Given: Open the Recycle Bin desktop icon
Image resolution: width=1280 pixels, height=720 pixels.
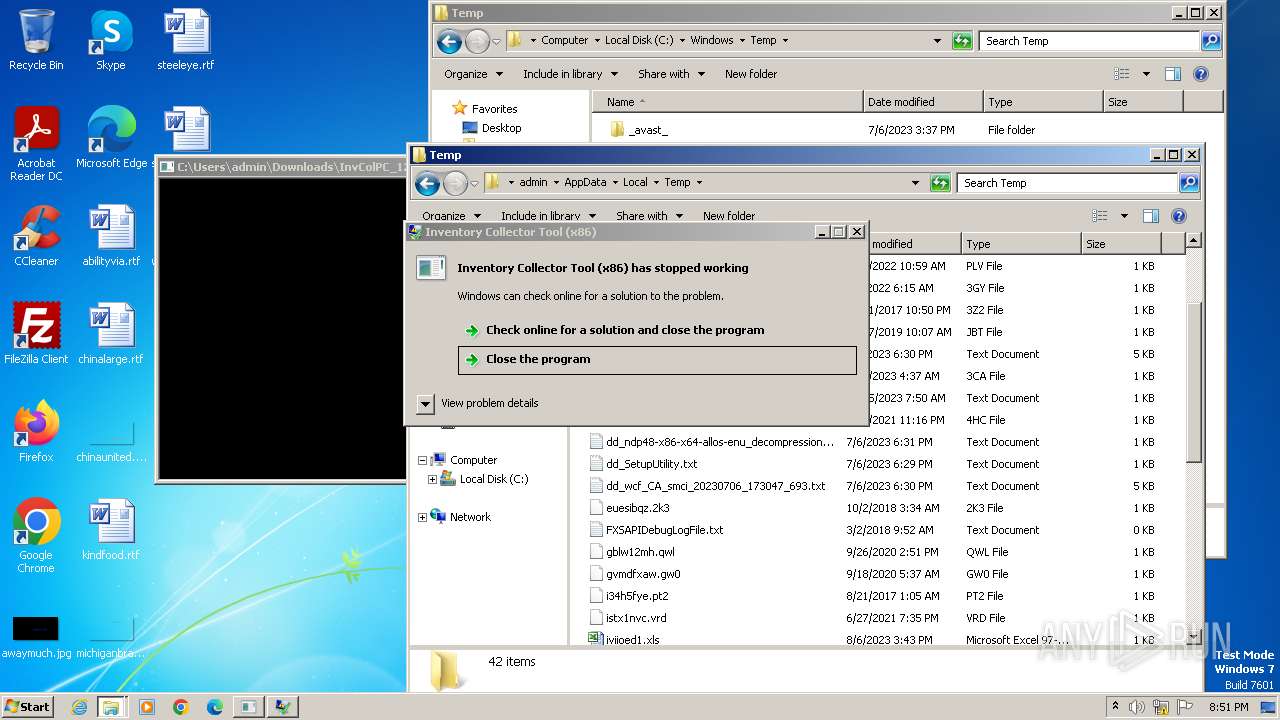Looking at the screenshot, I should click(36, 40).
